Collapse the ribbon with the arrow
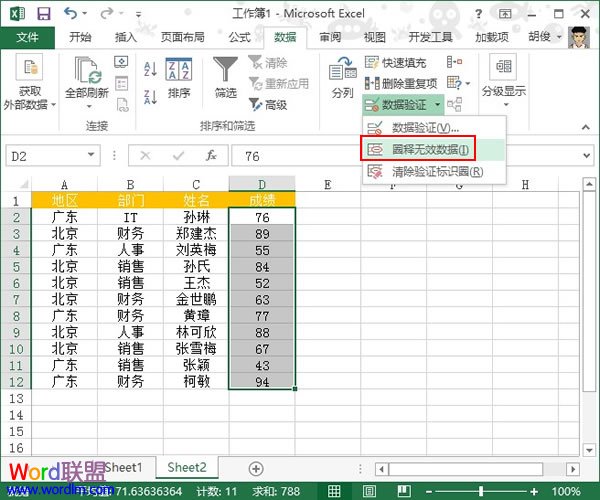The image size is (600, 500). point(585,127)
